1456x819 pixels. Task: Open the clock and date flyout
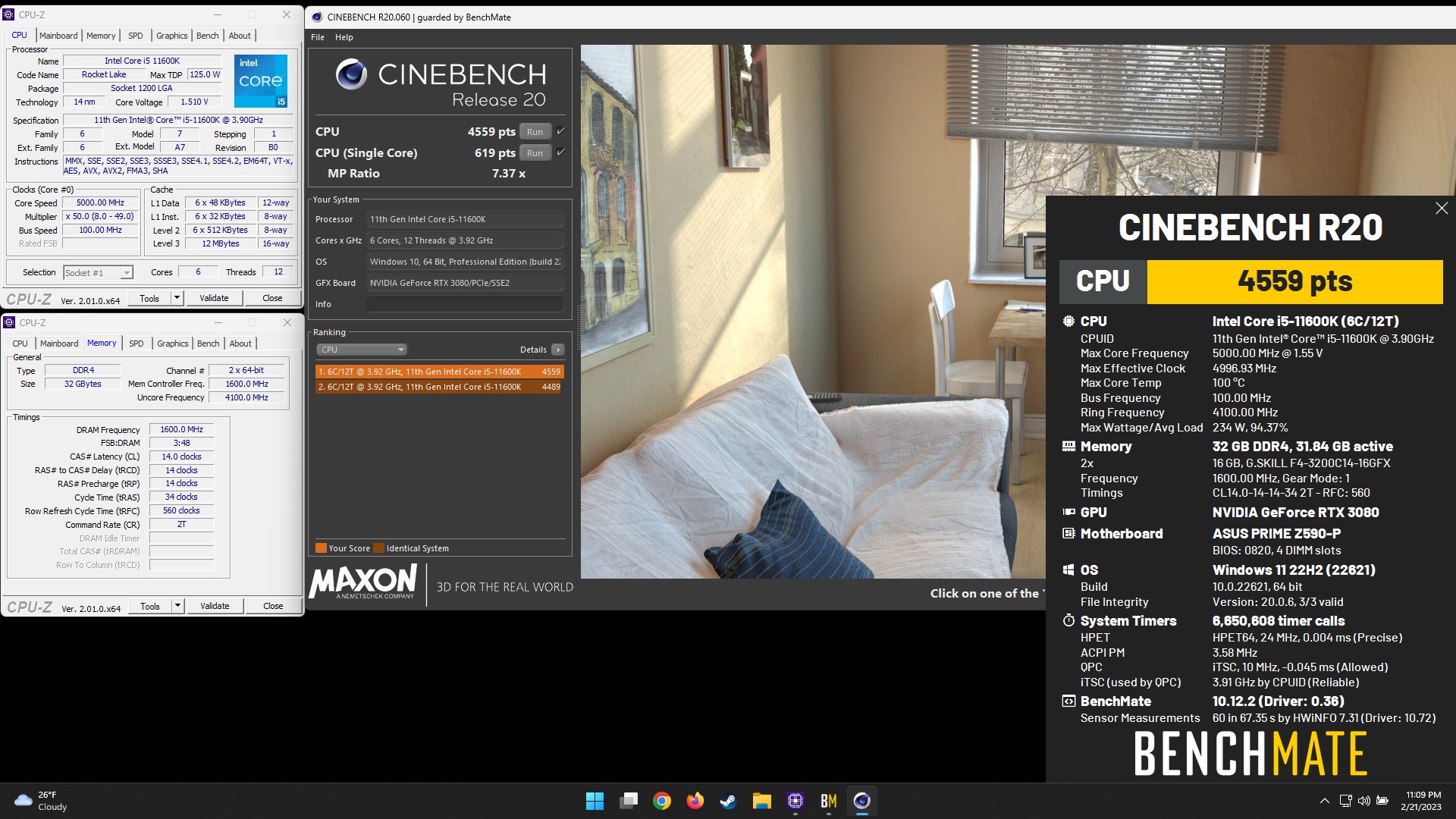(x=1421, y=801)
